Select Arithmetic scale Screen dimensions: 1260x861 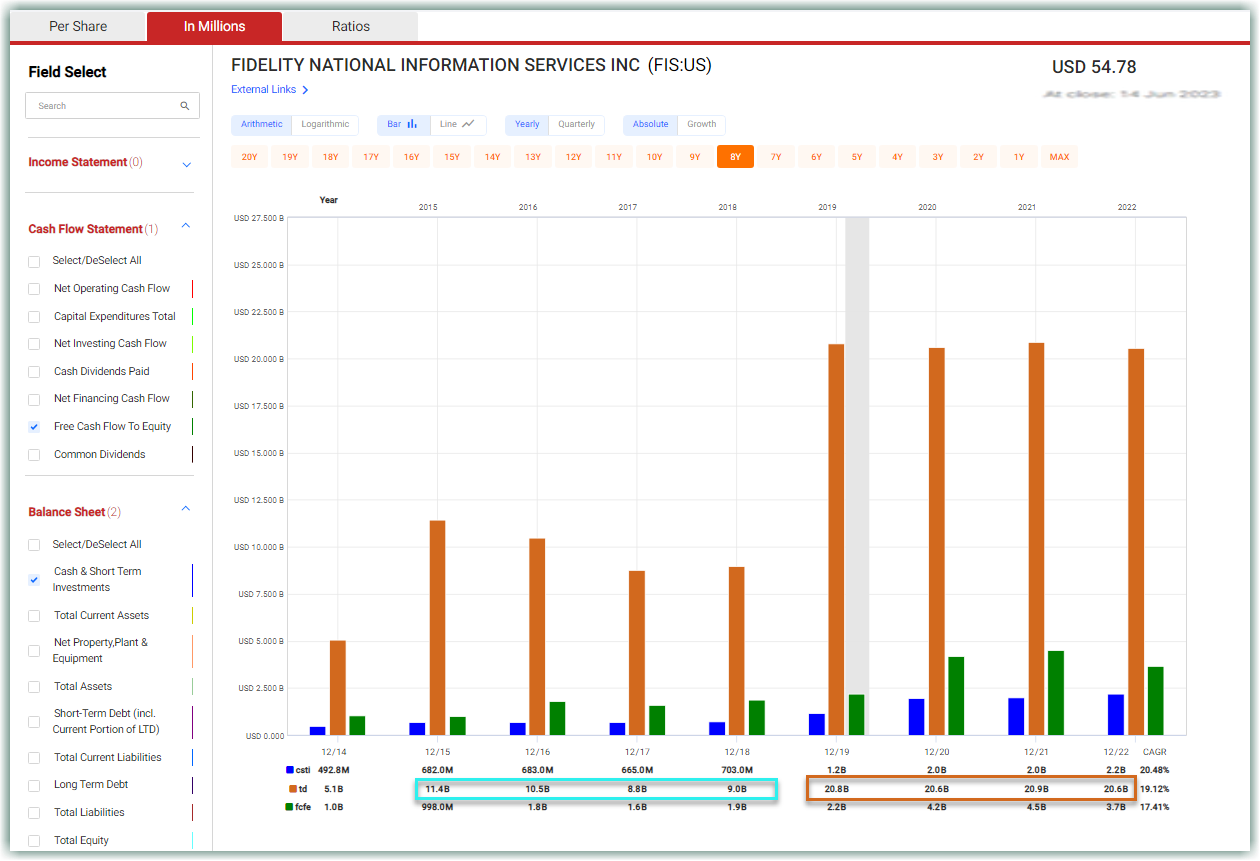262,125
